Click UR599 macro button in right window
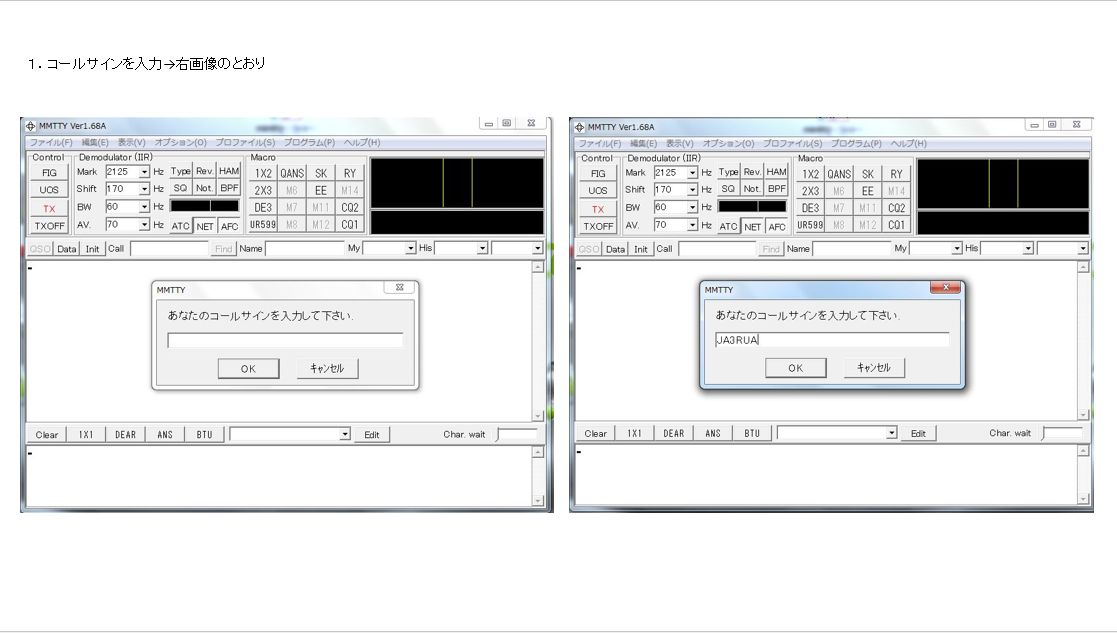 (x=811, y=225)
